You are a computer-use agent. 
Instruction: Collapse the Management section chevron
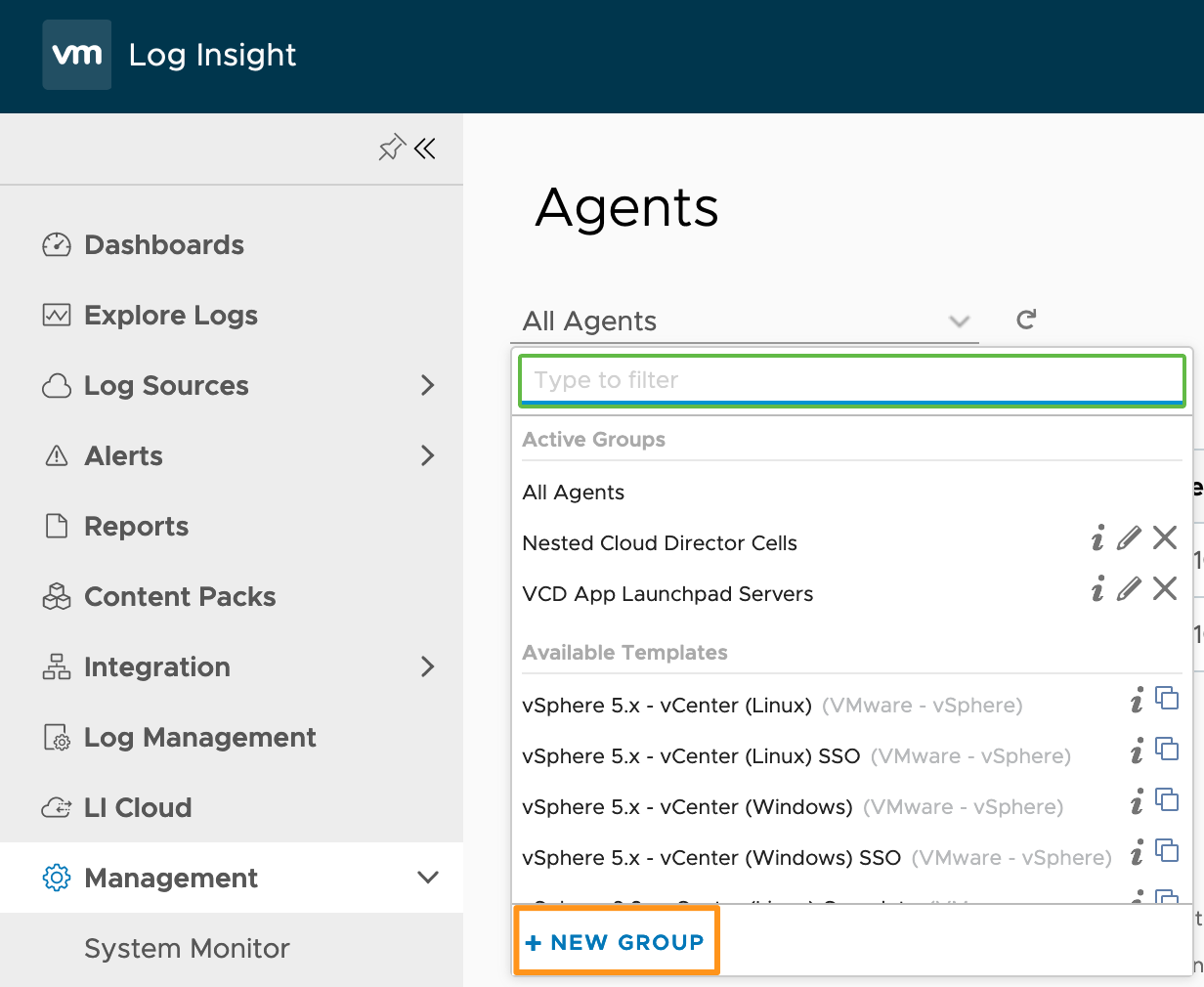427,878
